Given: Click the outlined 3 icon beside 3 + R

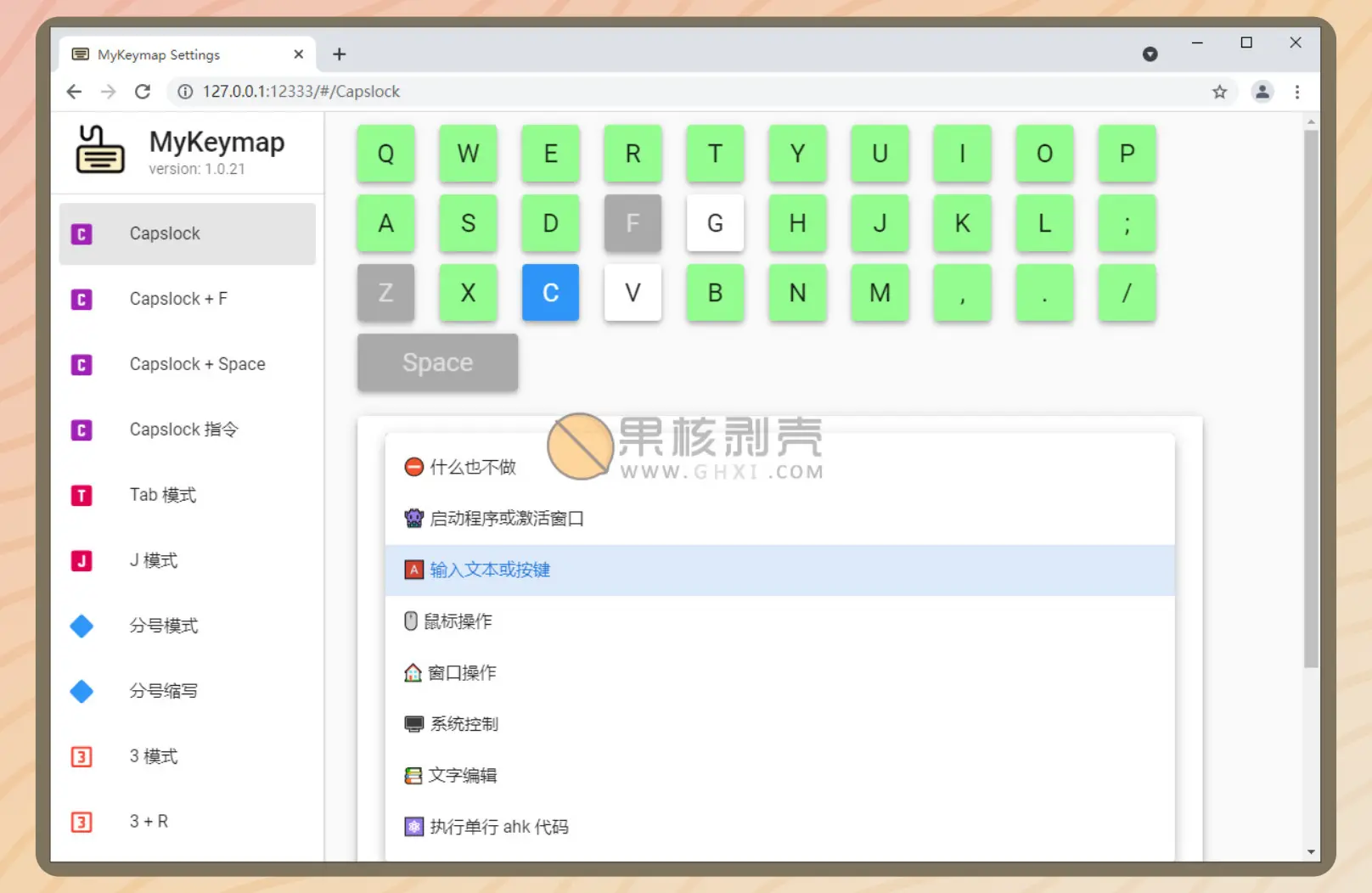Looking at the screenshot, I should pyautogui.click(x=82, y=823).
